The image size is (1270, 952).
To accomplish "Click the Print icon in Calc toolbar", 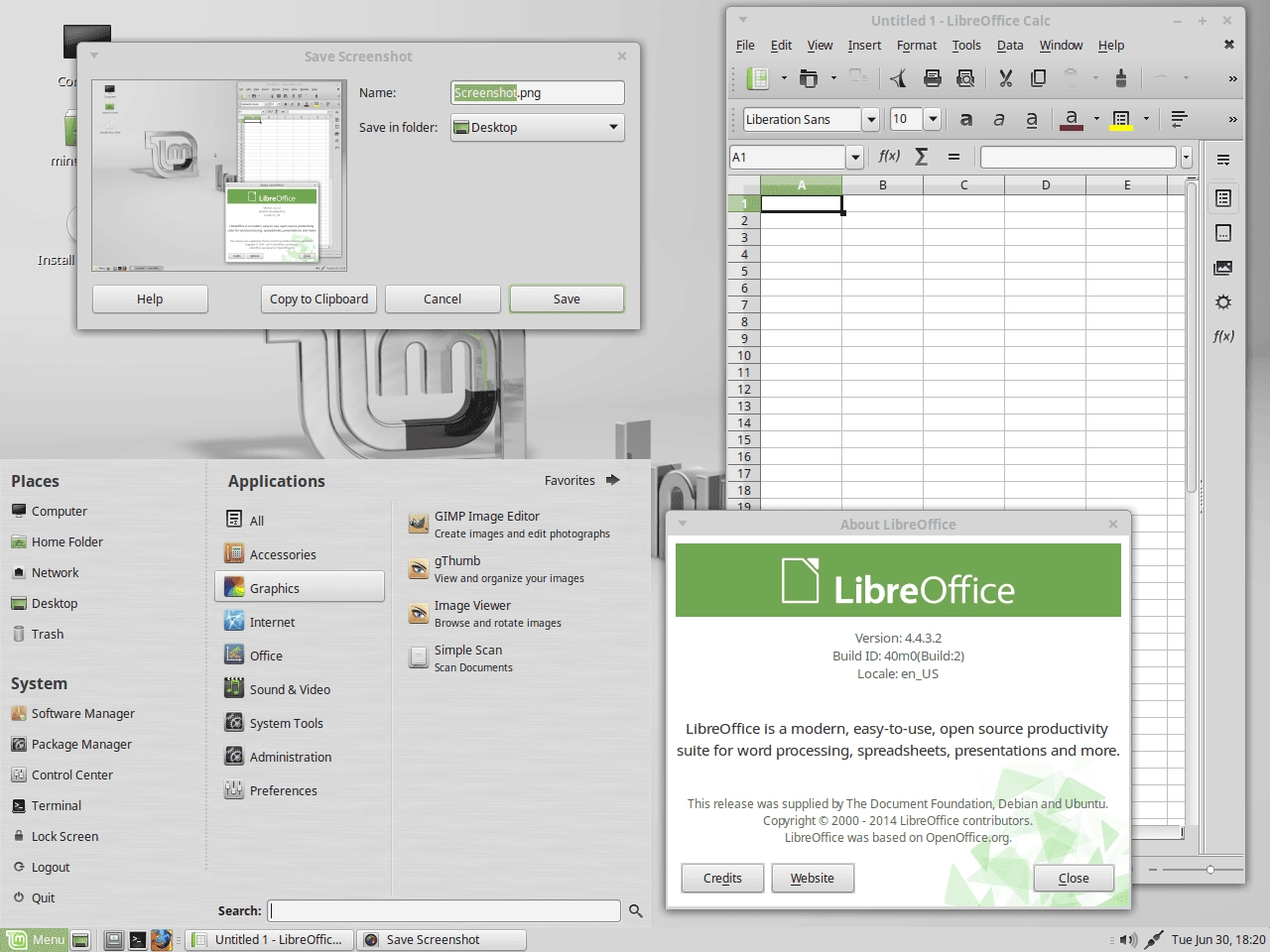I will [x=933, y=77].
